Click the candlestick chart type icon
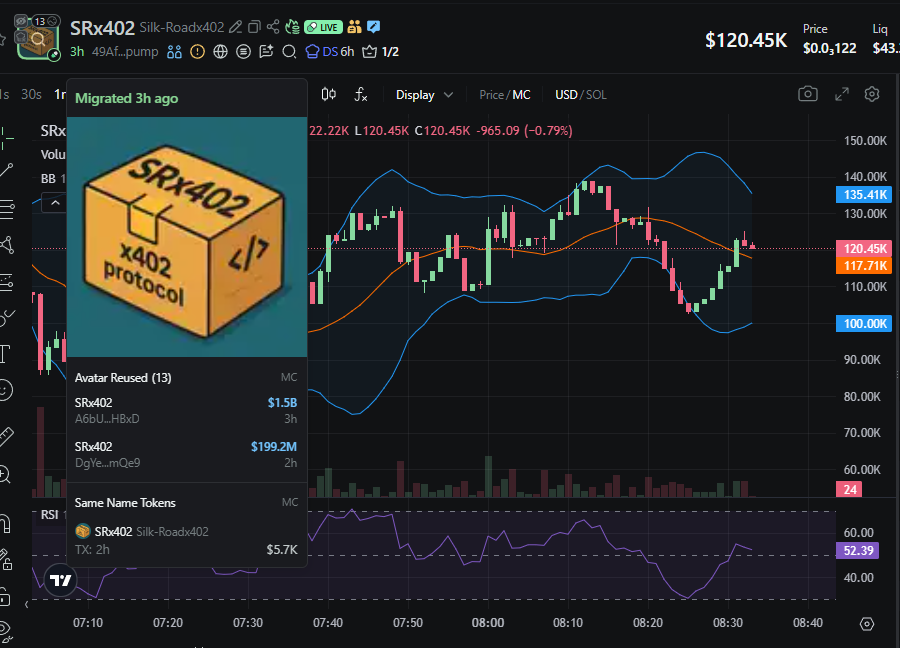Screen dimensions: 900x648 tap(329, 94)
